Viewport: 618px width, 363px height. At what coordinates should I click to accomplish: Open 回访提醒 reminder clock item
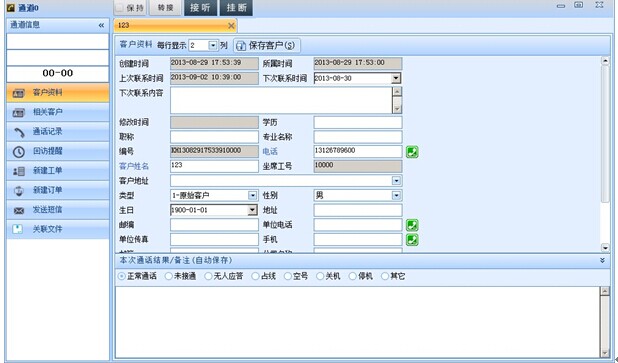(58, 151)
